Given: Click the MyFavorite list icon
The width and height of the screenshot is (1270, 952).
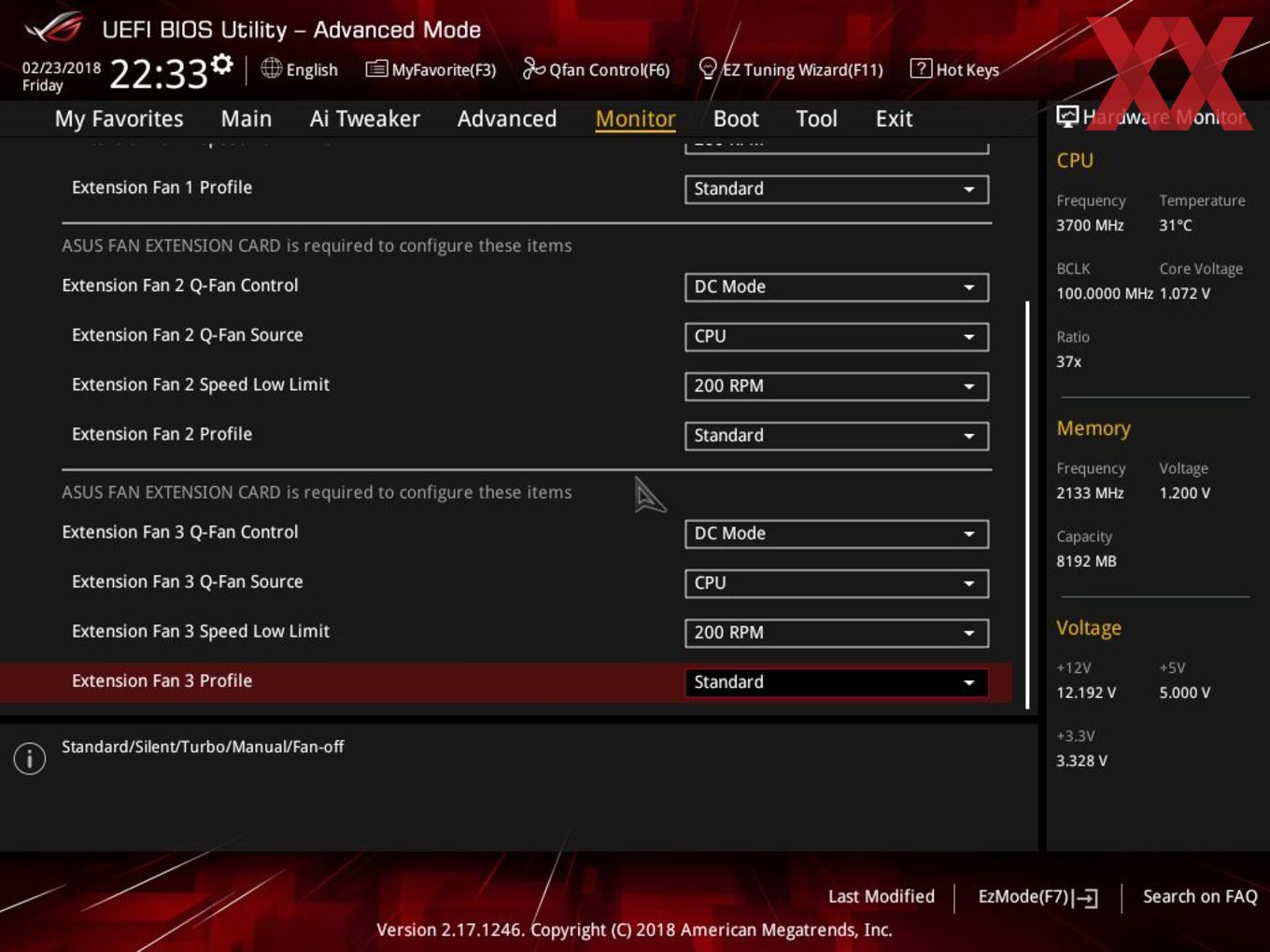Looking at the screenshot, I should 376,68.
